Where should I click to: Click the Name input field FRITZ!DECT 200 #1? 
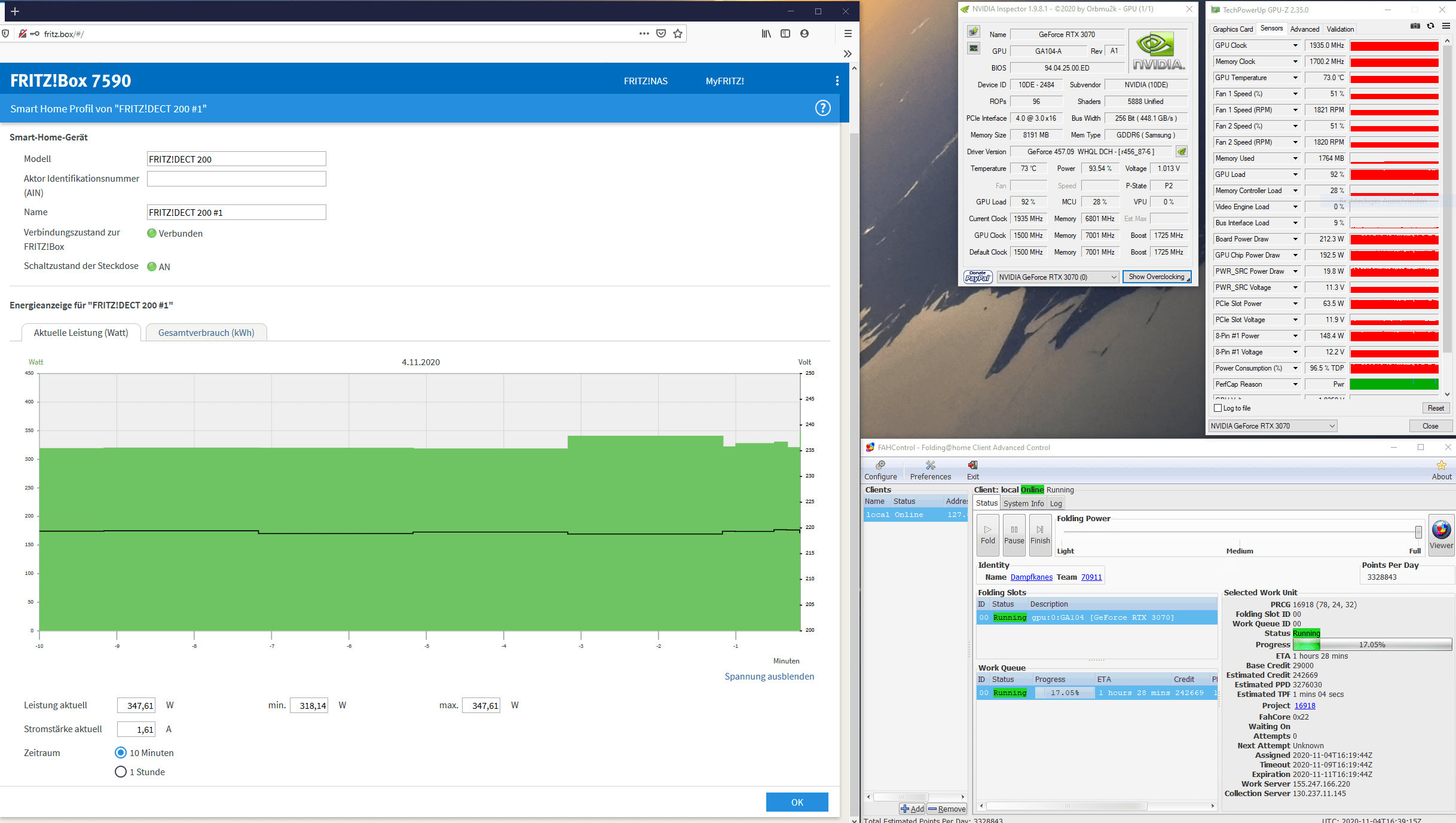[237, 212]
